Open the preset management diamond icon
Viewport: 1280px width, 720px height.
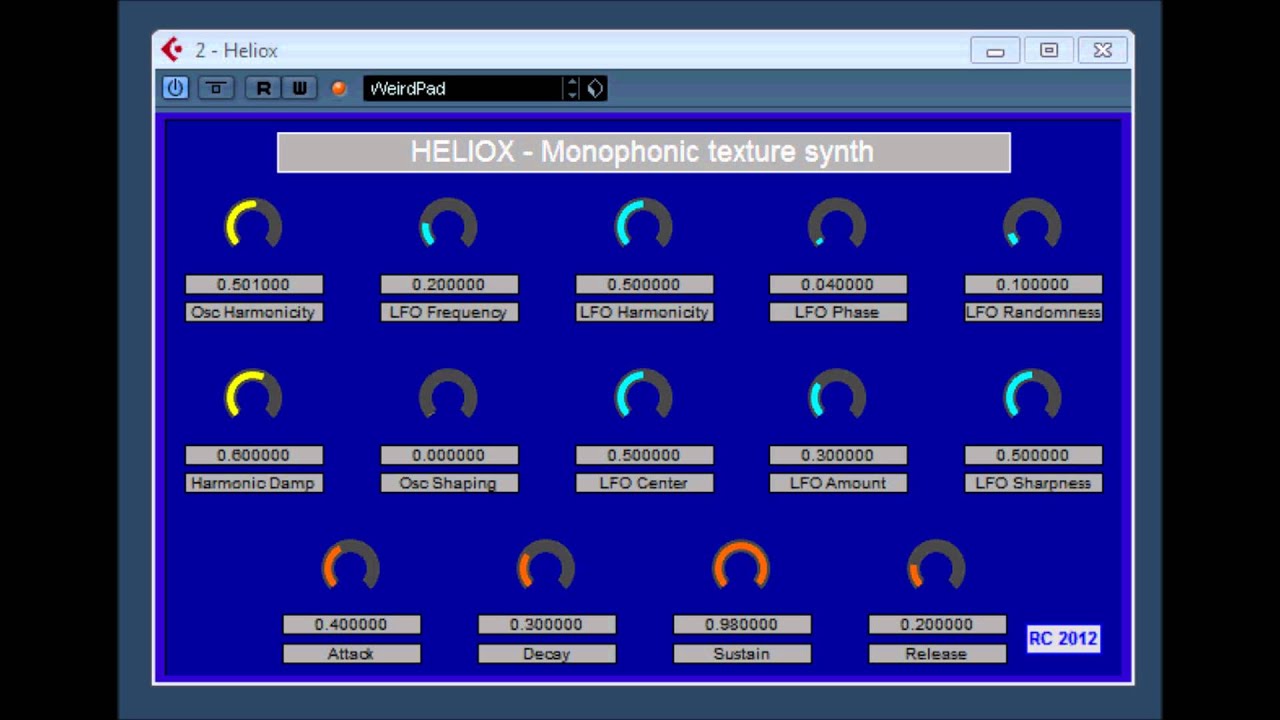point(595,88)
